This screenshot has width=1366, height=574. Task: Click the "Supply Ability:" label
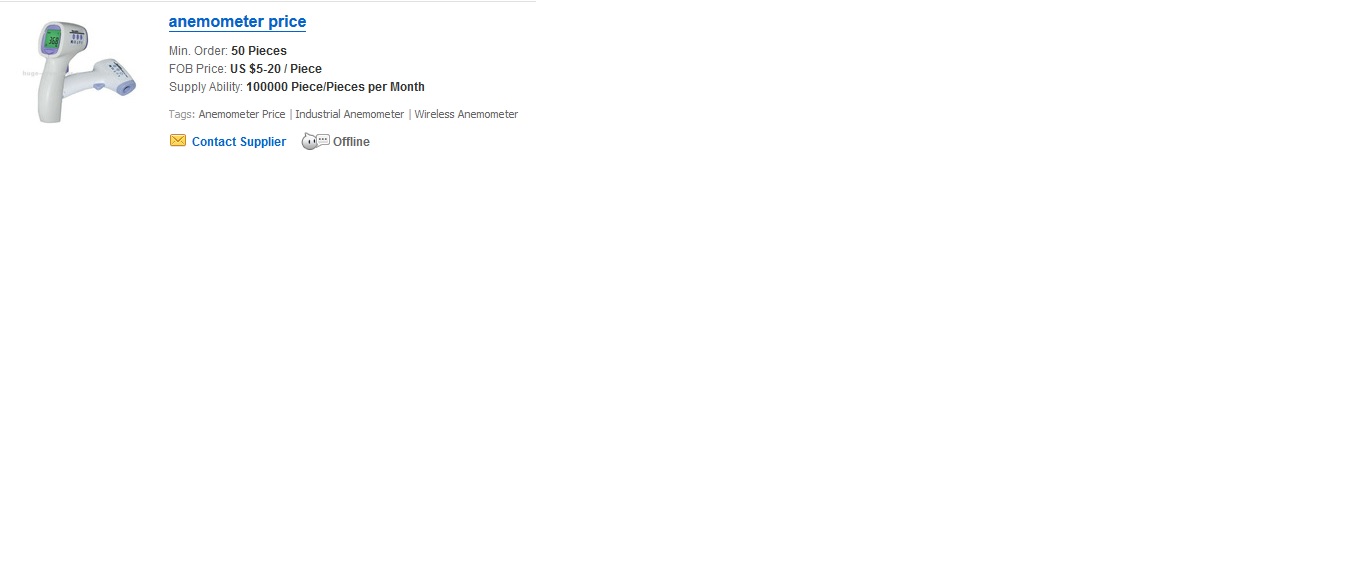tap(206, 87)
